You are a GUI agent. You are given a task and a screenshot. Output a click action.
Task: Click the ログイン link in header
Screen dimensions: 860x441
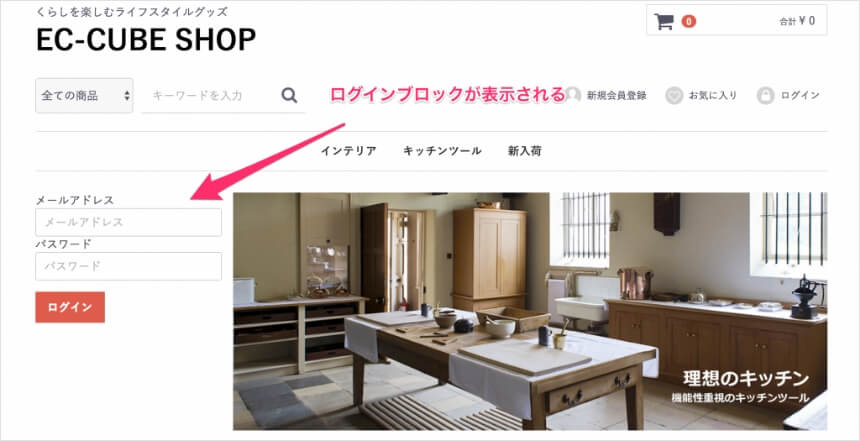800,95
